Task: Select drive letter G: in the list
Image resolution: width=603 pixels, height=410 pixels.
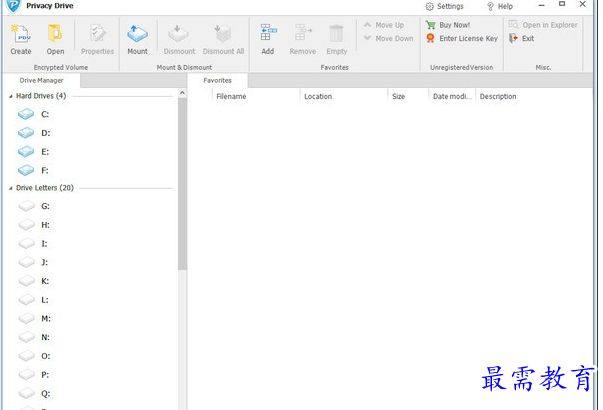Action: pos(45,206)
